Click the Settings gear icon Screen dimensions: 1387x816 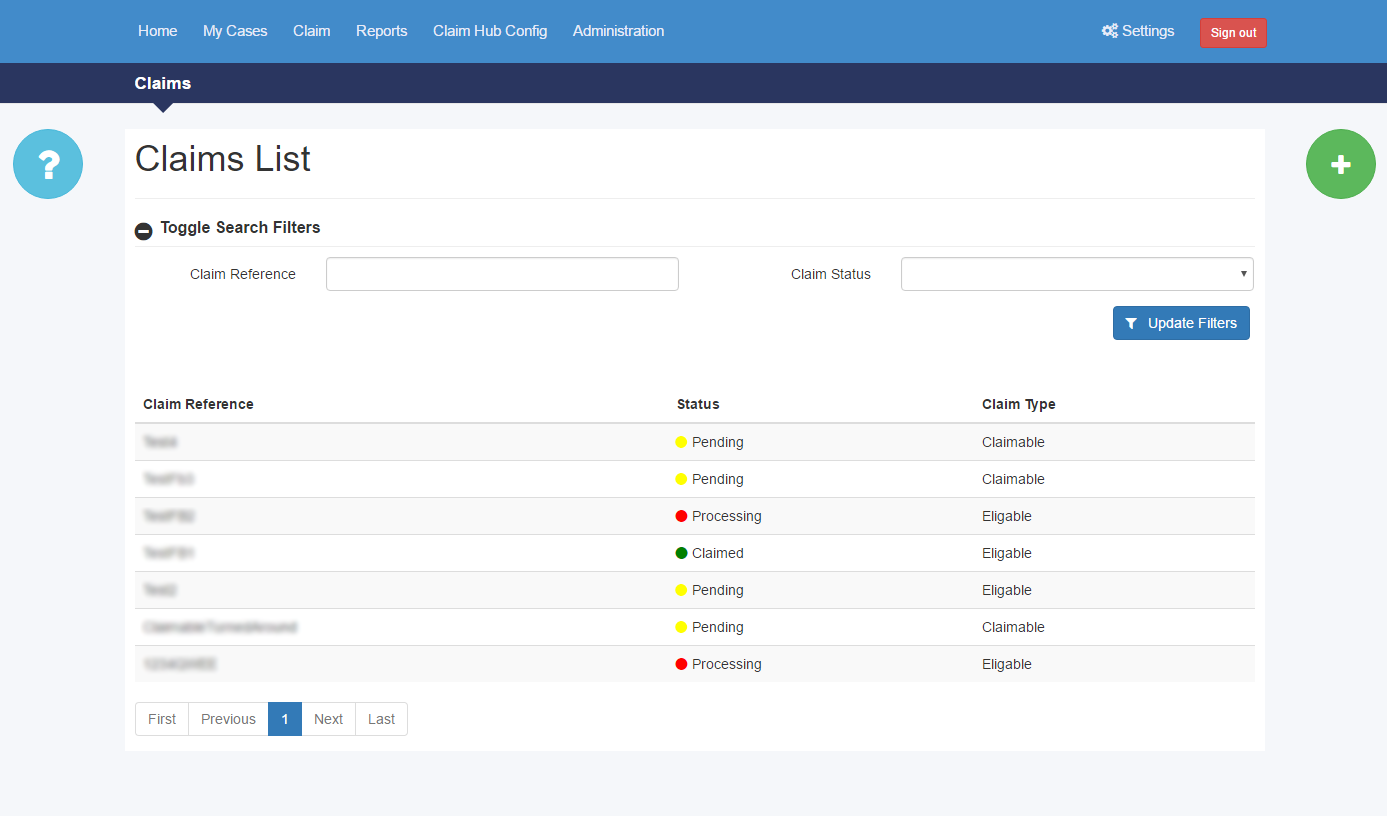(1109, 31)
